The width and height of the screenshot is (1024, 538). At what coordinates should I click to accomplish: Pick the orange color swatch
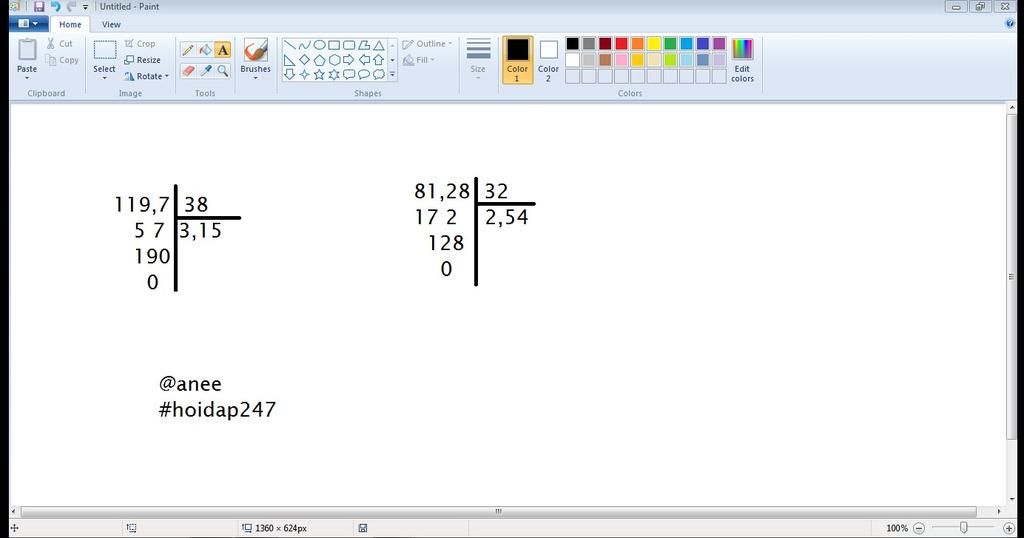pos(637,44)
